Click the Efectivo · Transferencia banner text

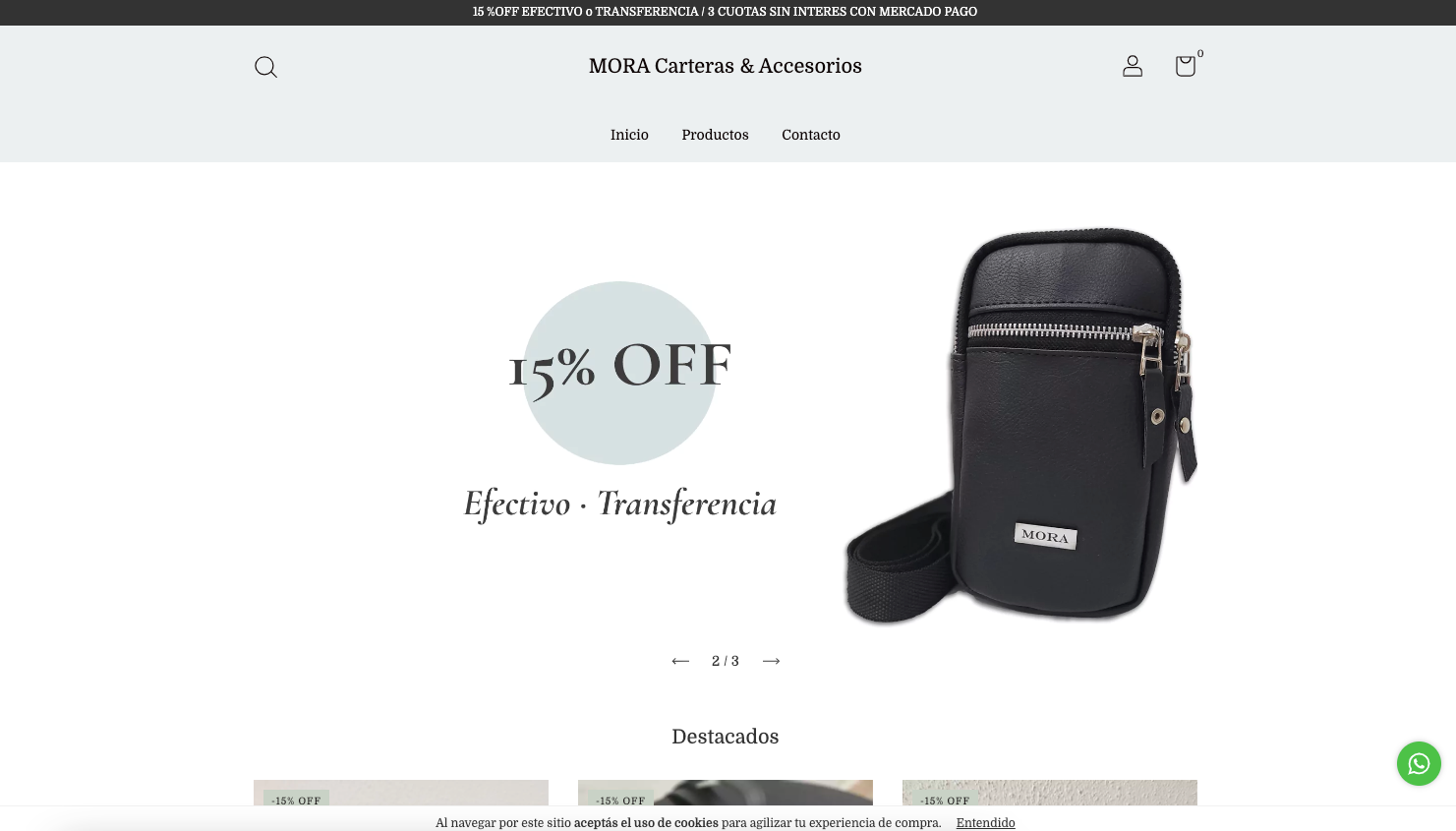620,504
